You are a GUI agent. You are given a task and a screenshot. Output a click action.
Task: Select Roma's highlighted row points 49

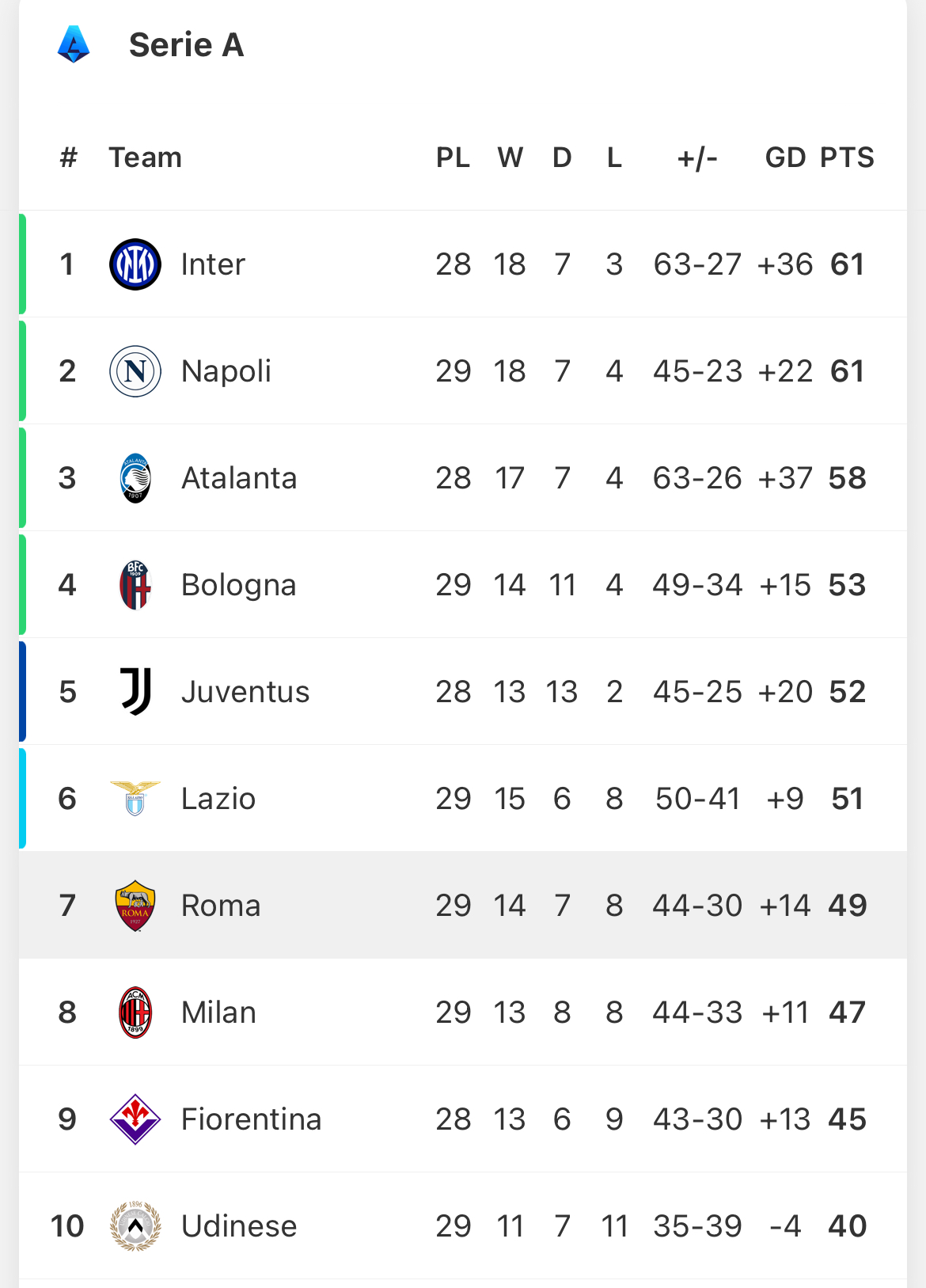(848, 906)
